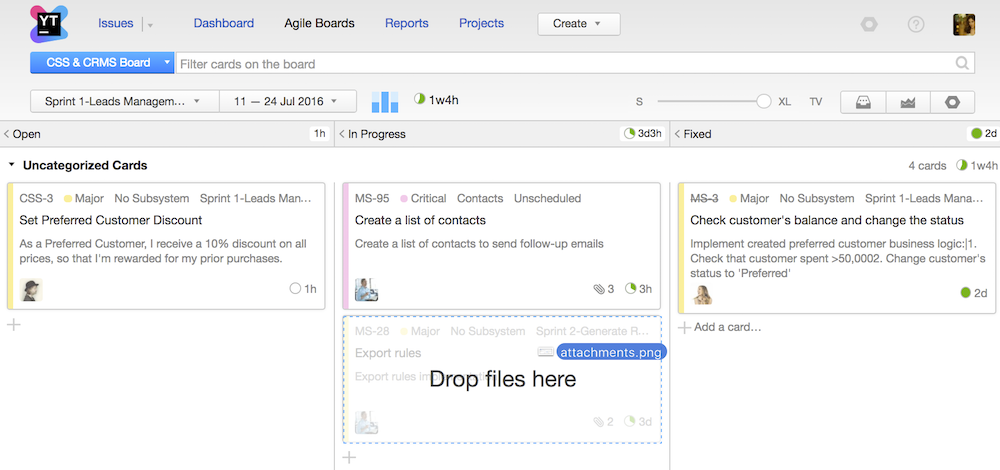1000x470 pixels.
Task: Open the burndown chart icon button
Action: tap(906, 102)
